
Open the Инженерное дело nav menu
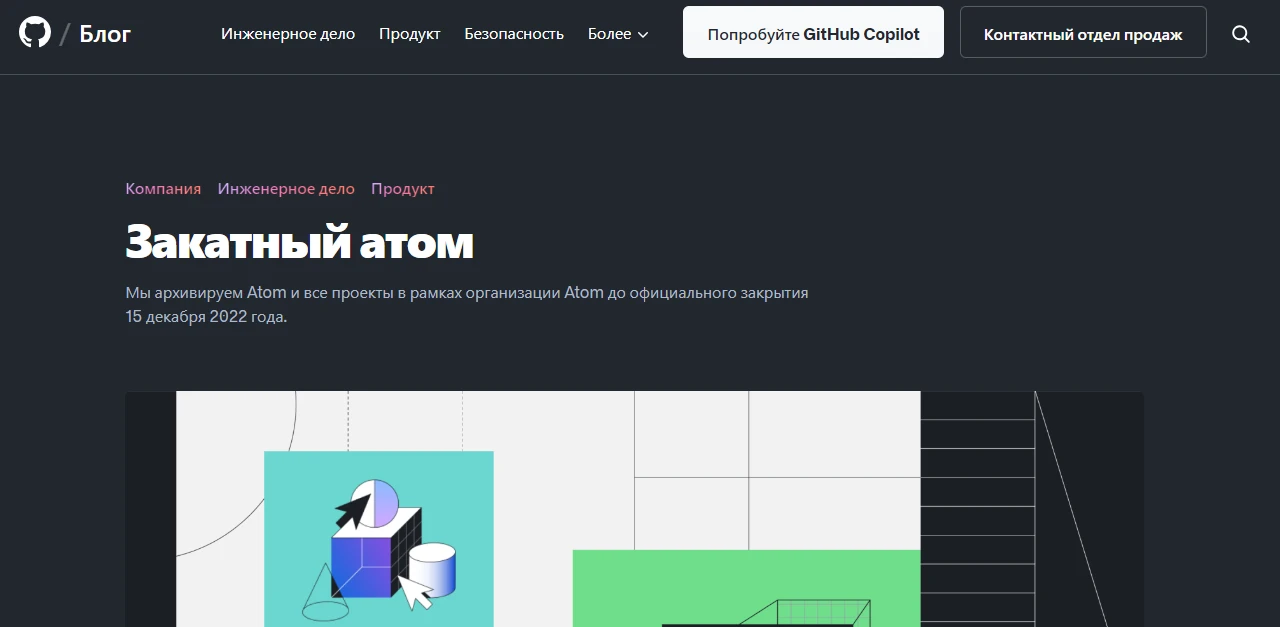click(x=288, y=34)
